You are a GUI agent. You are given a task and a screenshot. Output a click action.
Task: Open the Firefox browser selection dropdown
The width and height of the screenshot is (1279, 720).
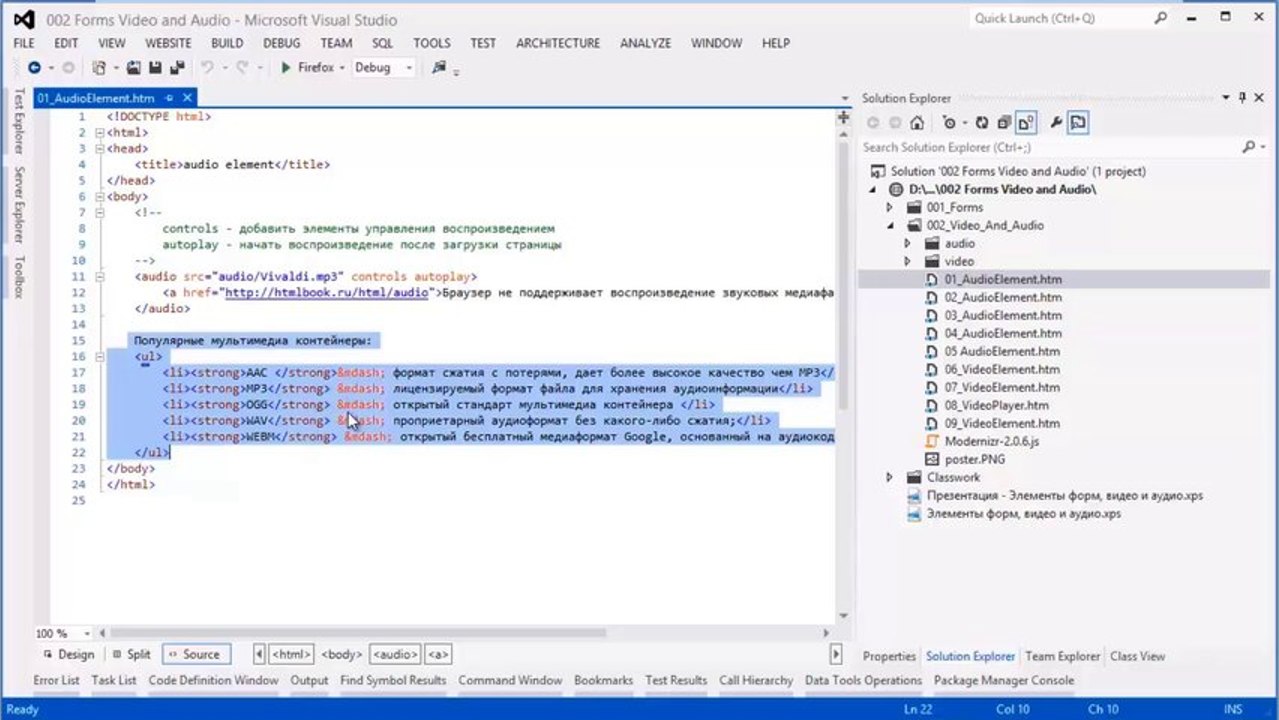point(342,68)
